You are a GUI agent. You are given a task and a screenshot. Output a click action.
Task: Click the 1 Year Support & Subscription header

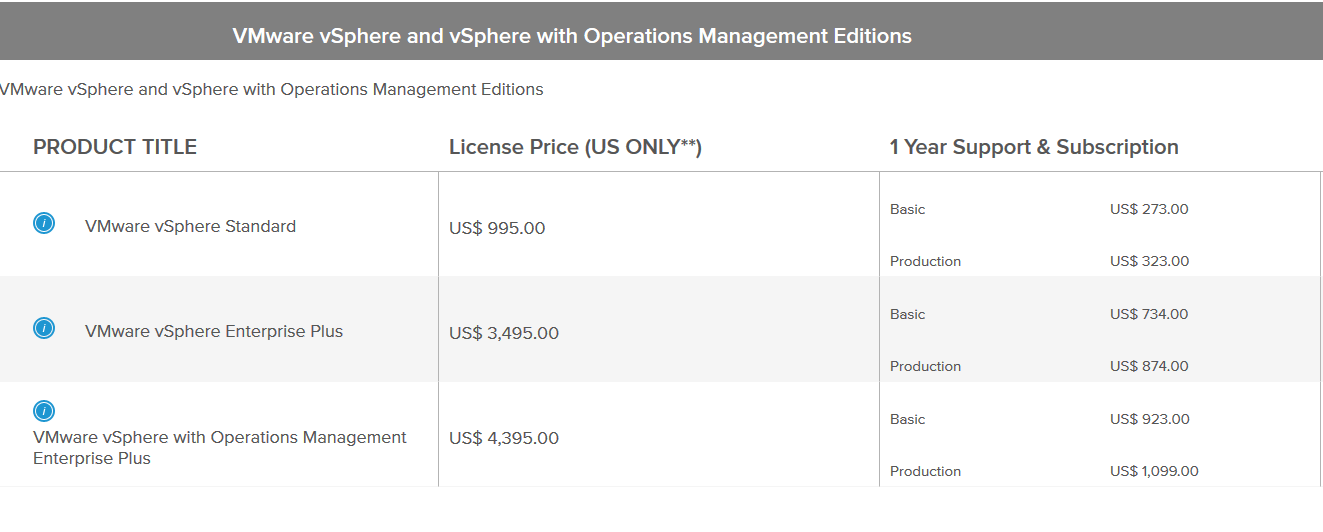click(1034, 147)
